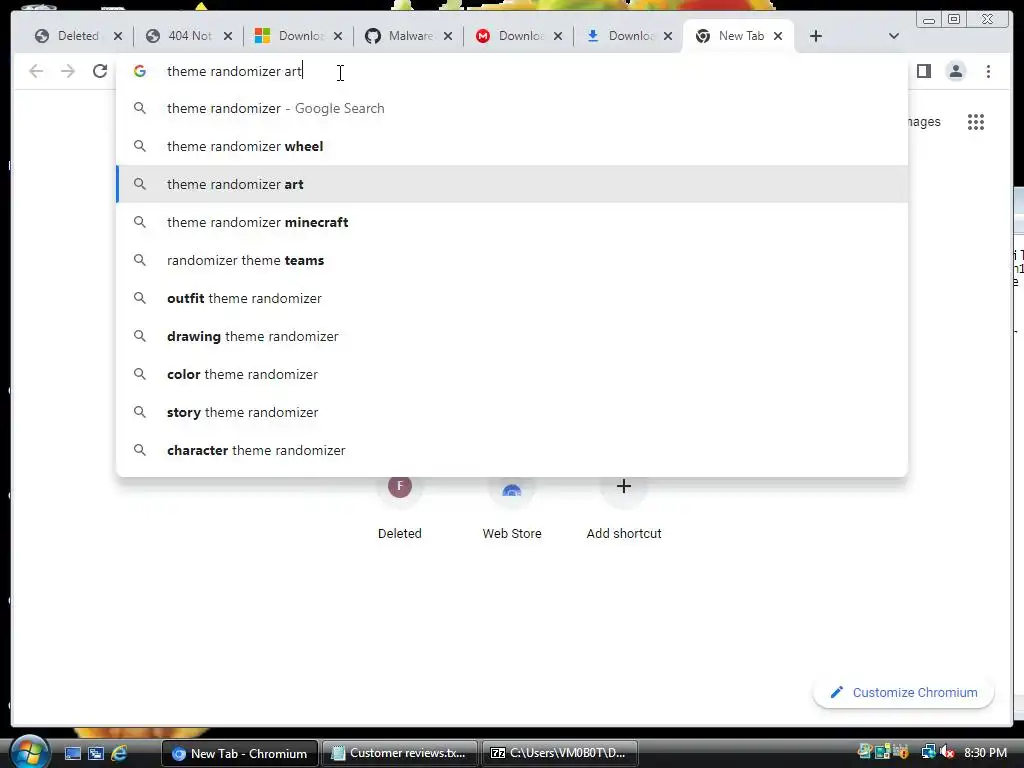Open the Google apps grid
The width and height of the screenshot is (1024, 768).
(x=976, y=122)
